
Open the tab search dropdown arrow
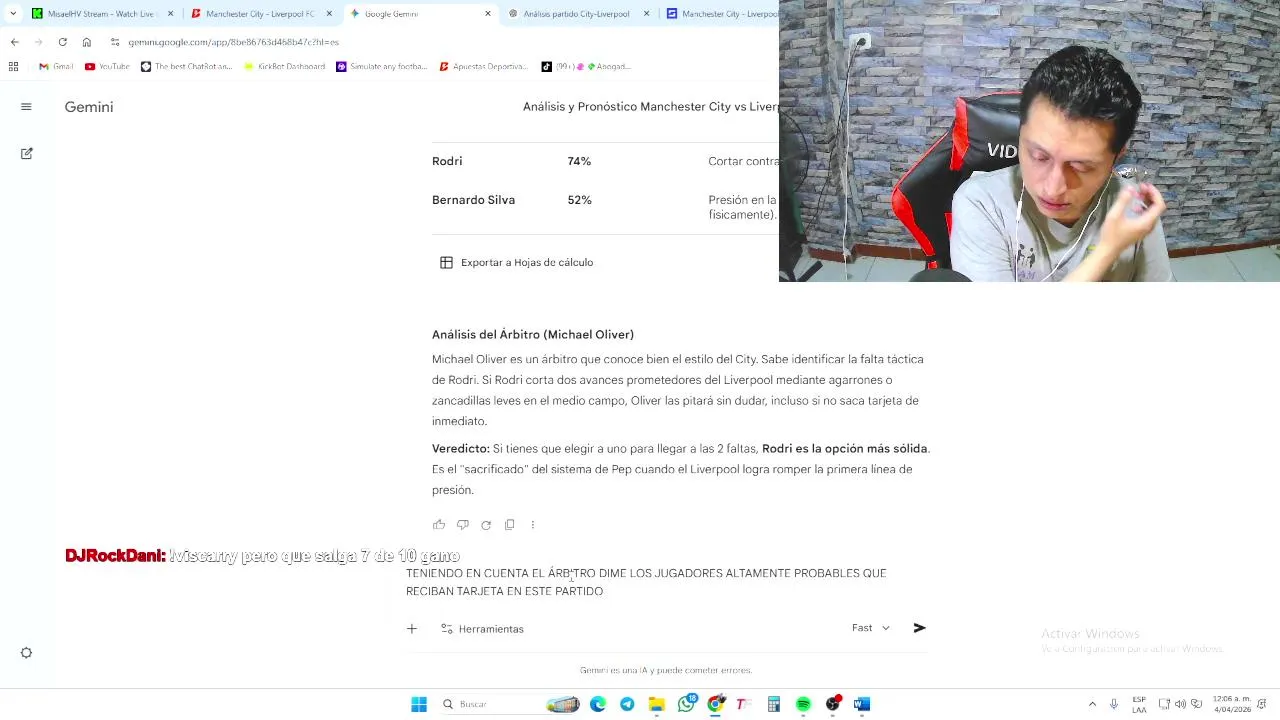point(13,14)
